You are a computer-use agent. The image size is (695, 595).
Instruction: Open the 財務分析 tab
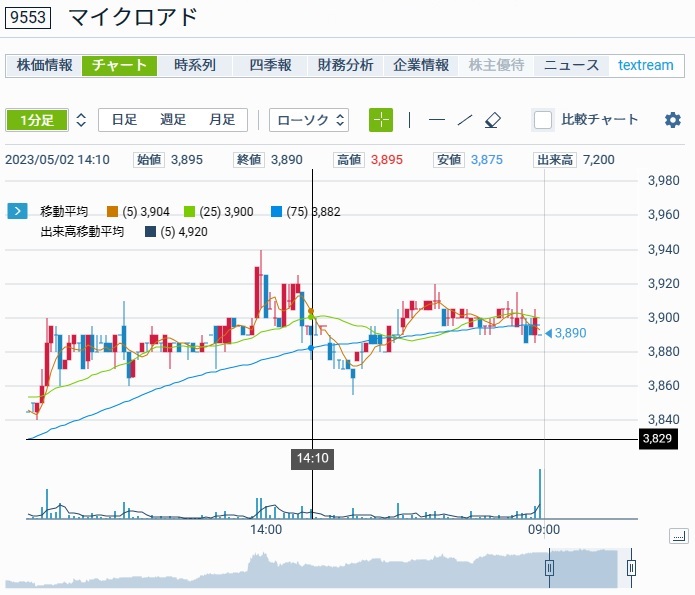click(x=345, y=65)
